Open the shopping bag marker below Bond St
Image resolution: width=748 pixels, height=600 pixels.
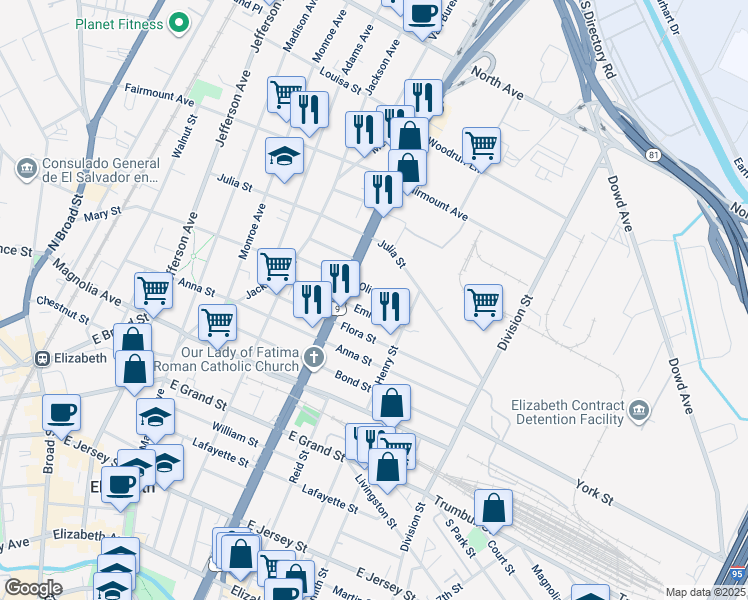pyautogui.click(x=391, y=407)
